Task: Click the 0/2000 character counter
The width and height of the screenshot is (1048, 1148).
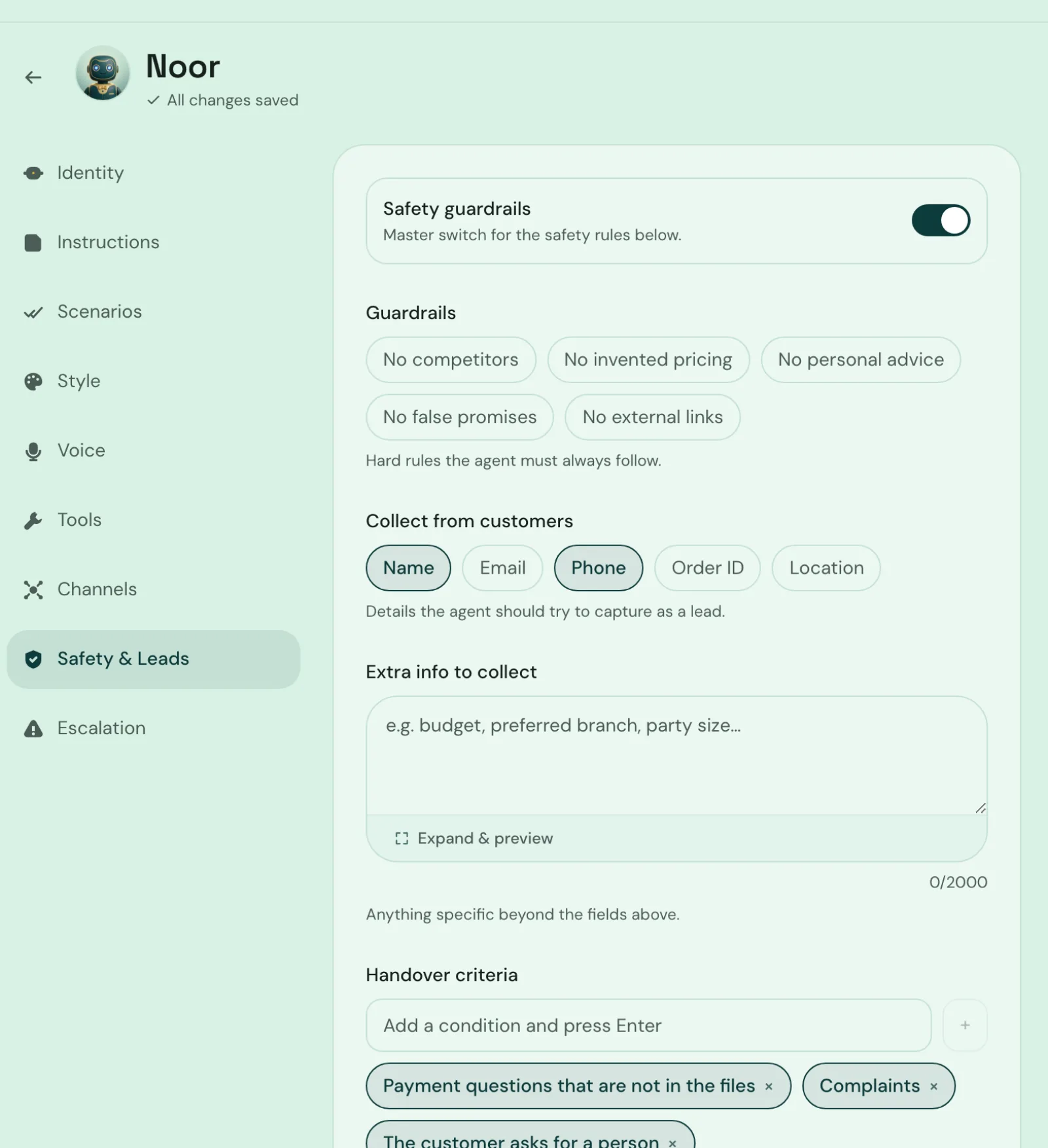Action: [x=958, y=882]
